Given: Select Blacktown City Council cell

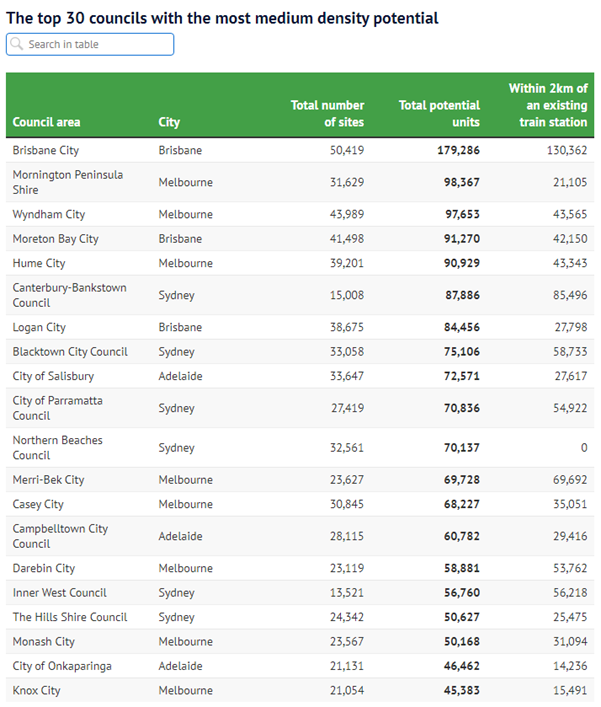Looking at the screenshot, I should coord(70,351).
